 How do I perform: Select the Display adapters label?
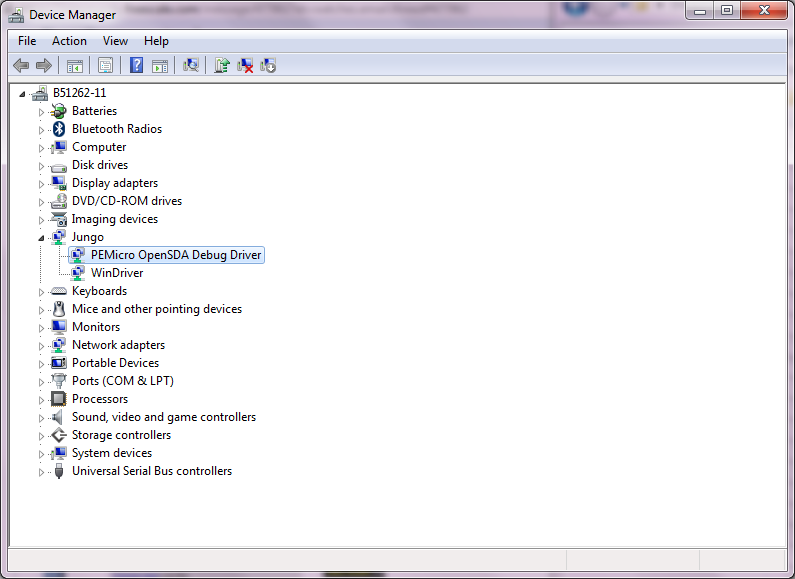(x=115, y=183)
